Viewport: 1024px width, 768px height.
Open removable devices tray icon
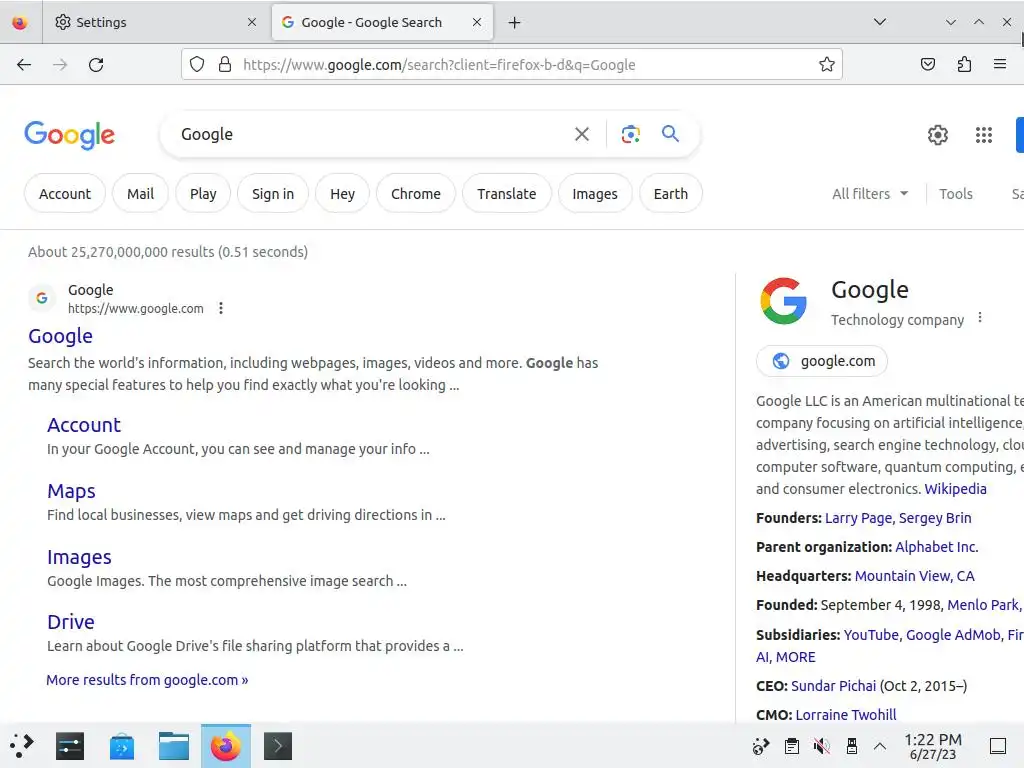852,746
